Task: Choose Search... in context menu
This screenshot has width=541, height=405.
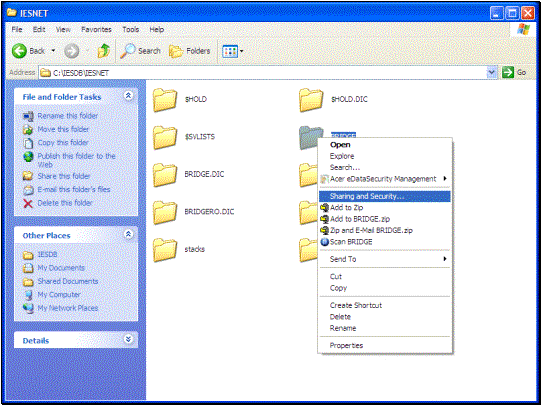Action: pyautogui.click(x=385, y=168)
